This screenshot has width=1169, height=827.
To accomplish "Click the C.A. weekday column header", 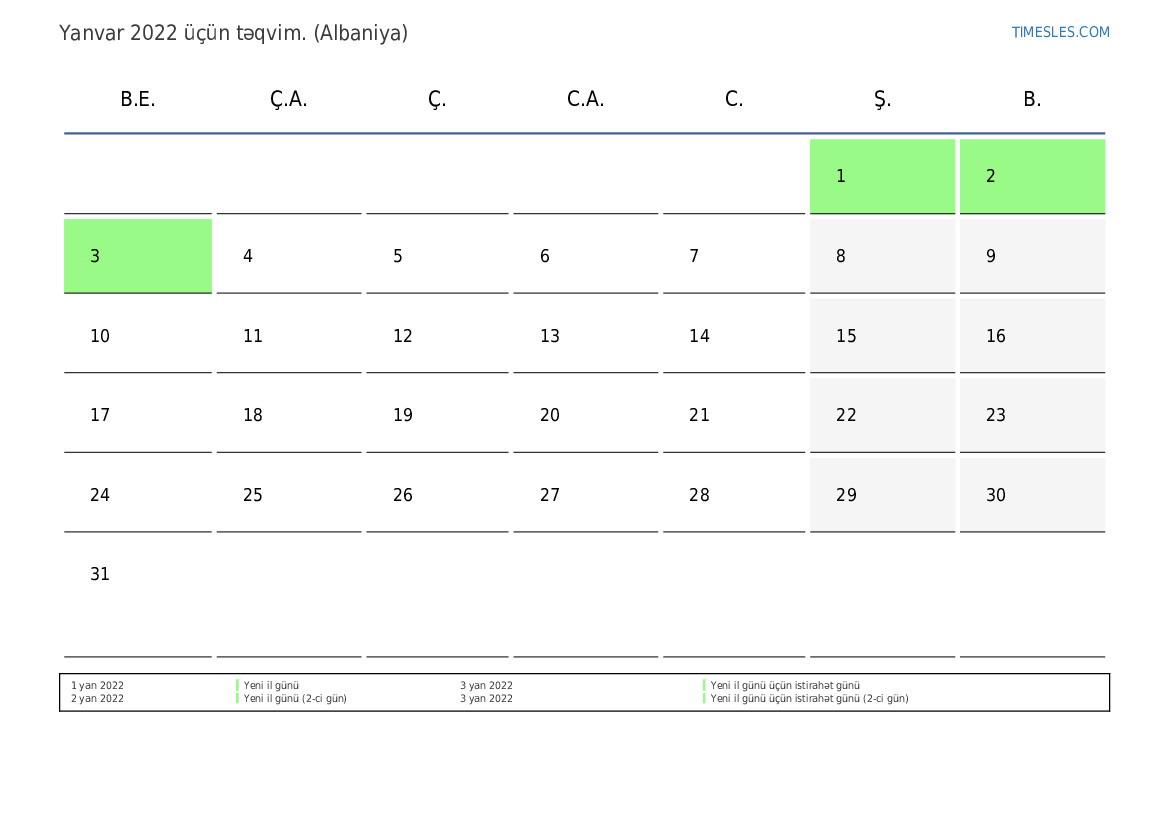I will [x=585, y=99].
